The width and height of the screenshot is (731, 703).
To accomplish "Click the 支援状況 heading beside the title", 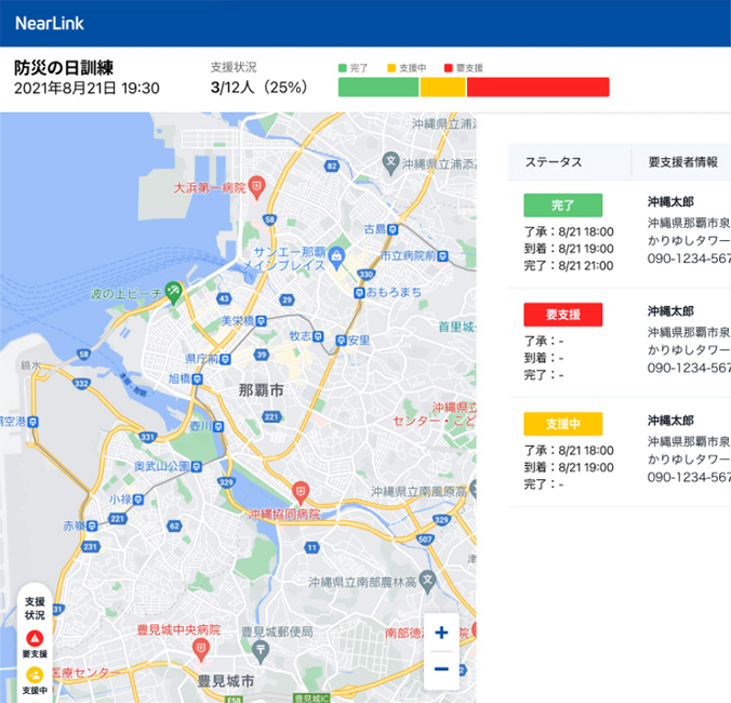I will (234, 67).
